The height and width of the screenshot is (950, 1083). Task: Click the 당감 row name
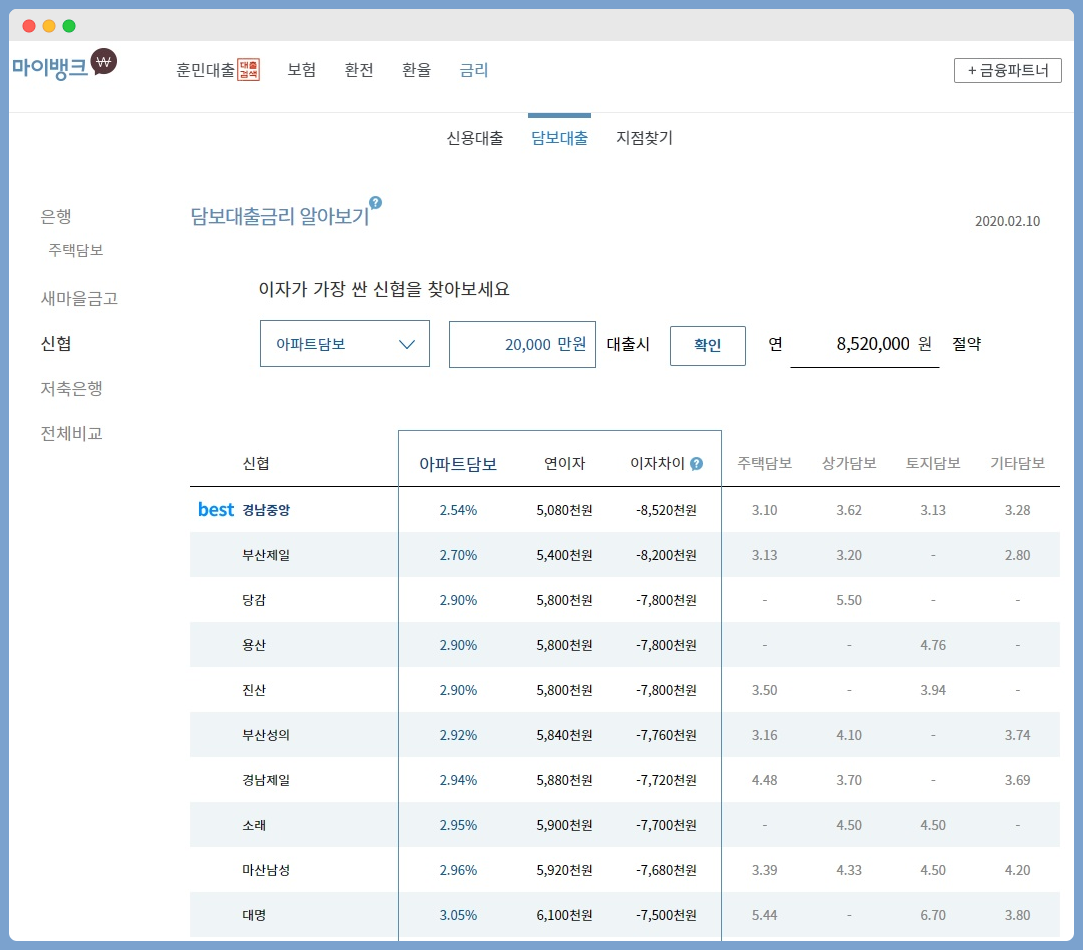(x=254, y=600)
